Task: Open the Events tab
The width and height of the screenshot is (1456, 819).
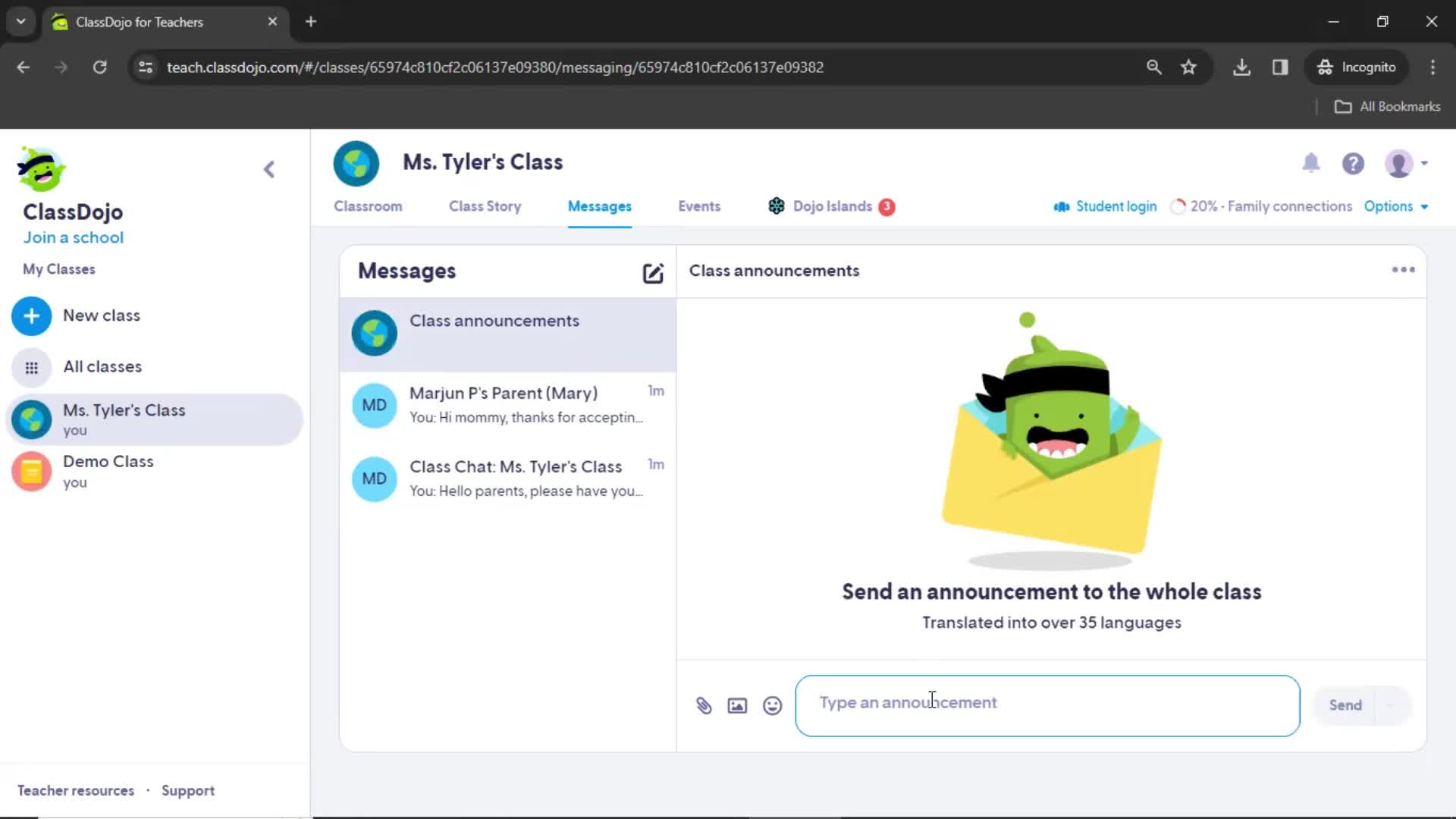Action: click(698, 206)
